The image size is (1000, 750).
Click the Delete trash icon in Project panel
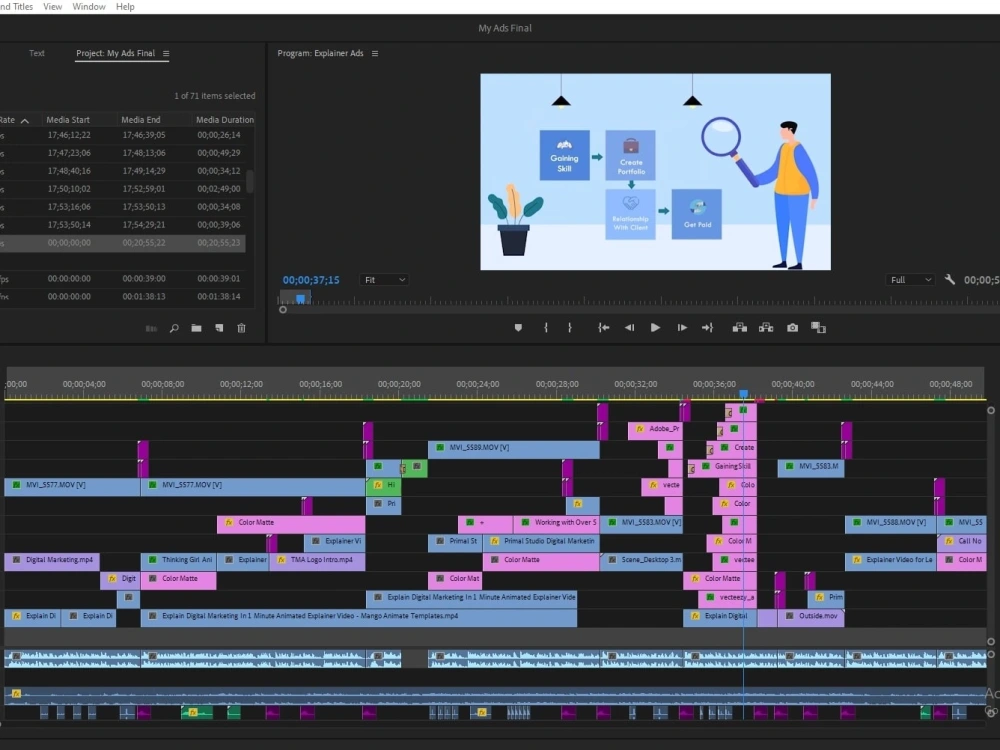pos(242,328)
